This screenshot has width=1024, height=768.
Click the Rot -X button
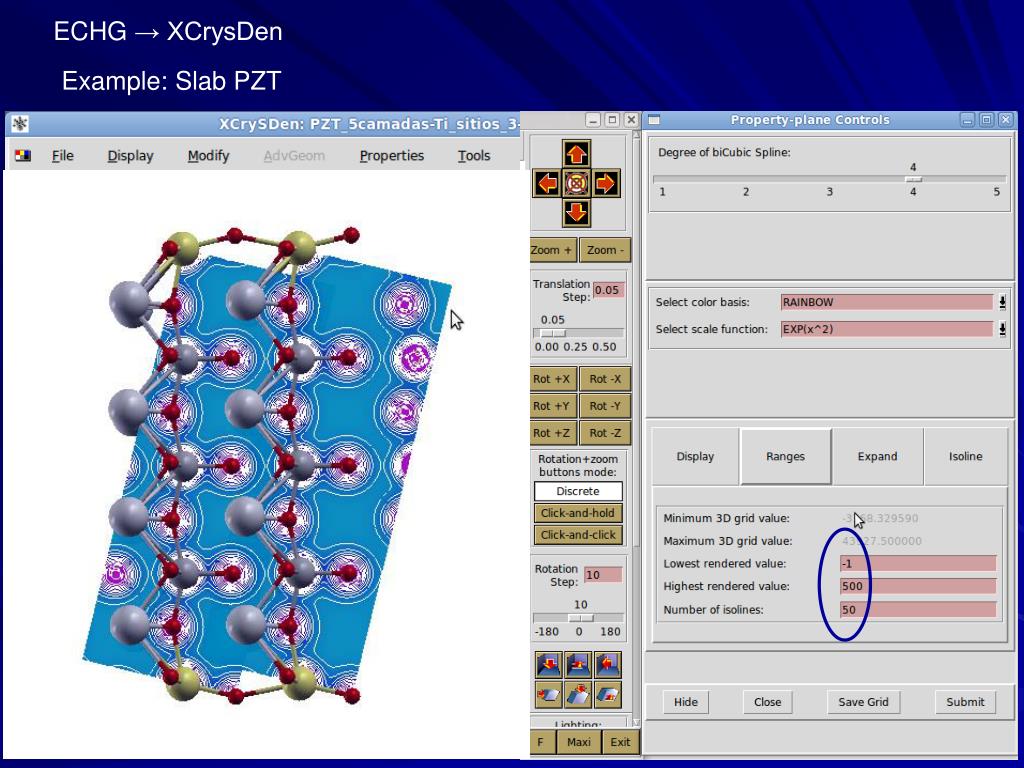pyautogui.click(x=605, y=379)
